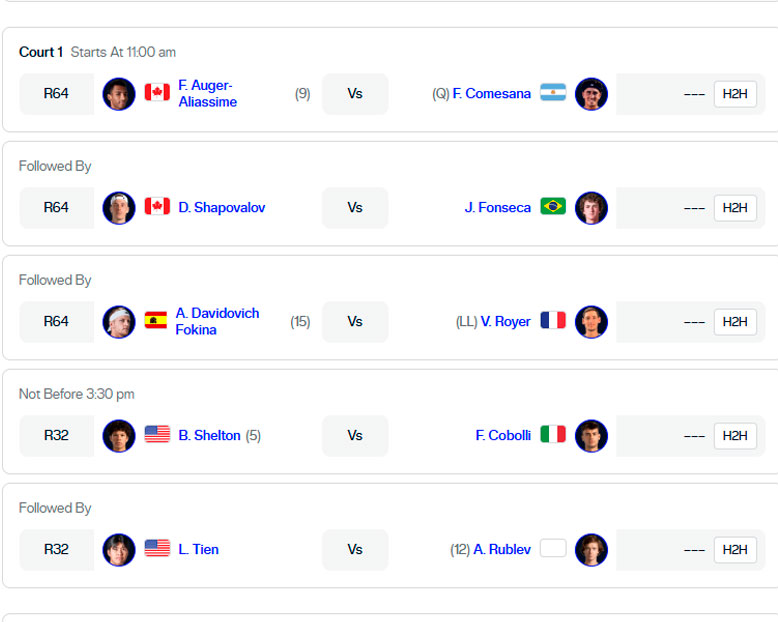The height and width of the screenshot is (622, 778).
Task: Go to L. Tien's player page
Action: click(x=198, y=550)
